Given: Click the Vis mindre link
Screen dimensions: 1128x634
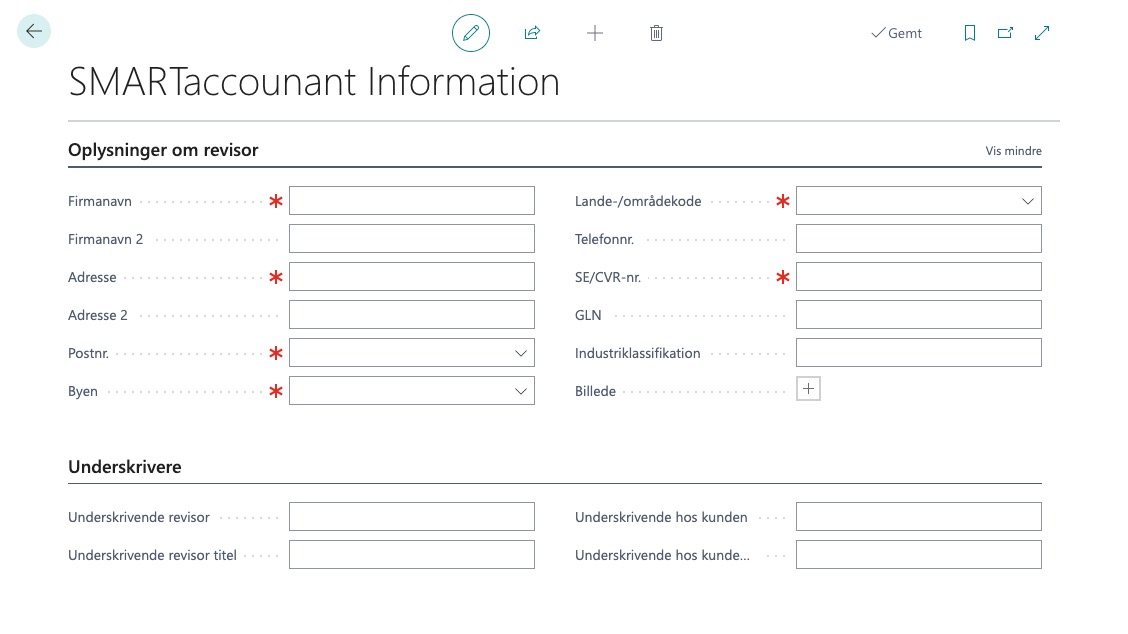Looking at the screenshot, I should pyautogui.click(x=1013, y=152).
